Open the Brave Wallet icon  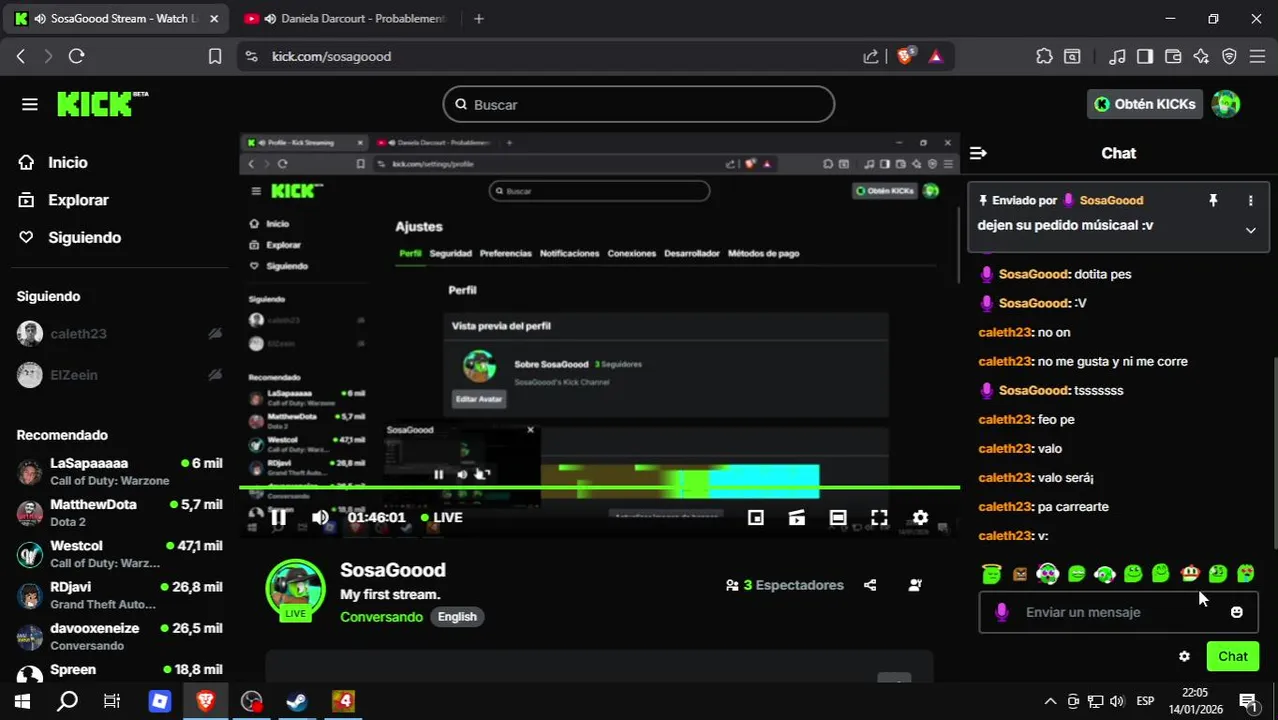(x=1173, y=57)
